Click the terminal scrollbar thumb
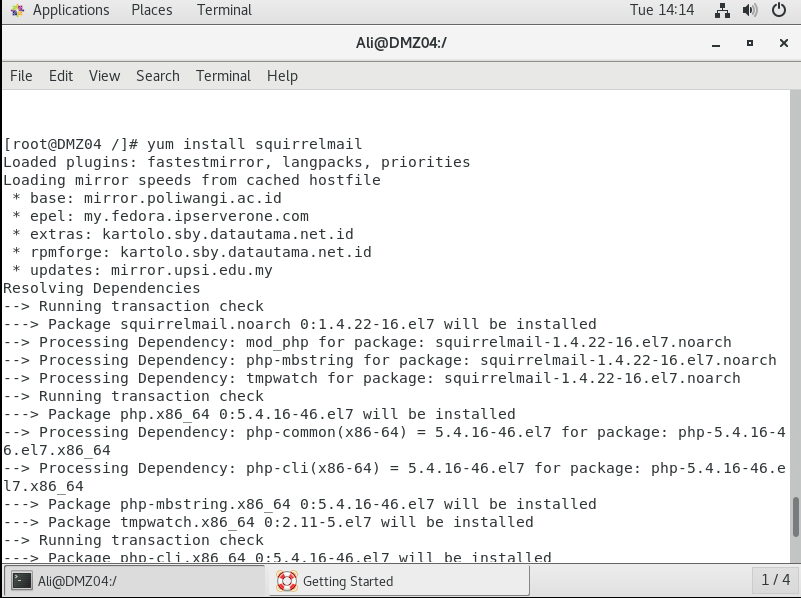Image resolution: width=801 pixels, height=598 pixels. click(x=795, y=517)
